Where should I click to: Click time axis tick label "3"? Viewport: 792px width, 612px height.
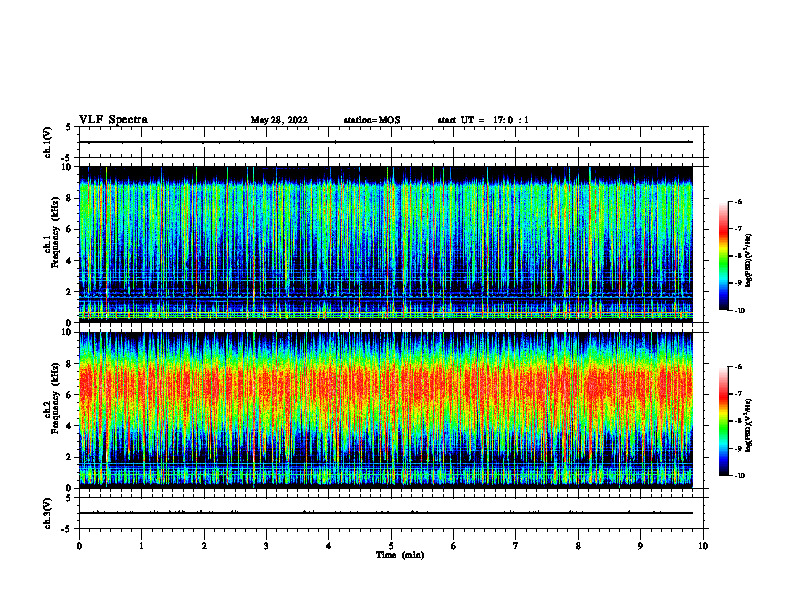(266, 546)
